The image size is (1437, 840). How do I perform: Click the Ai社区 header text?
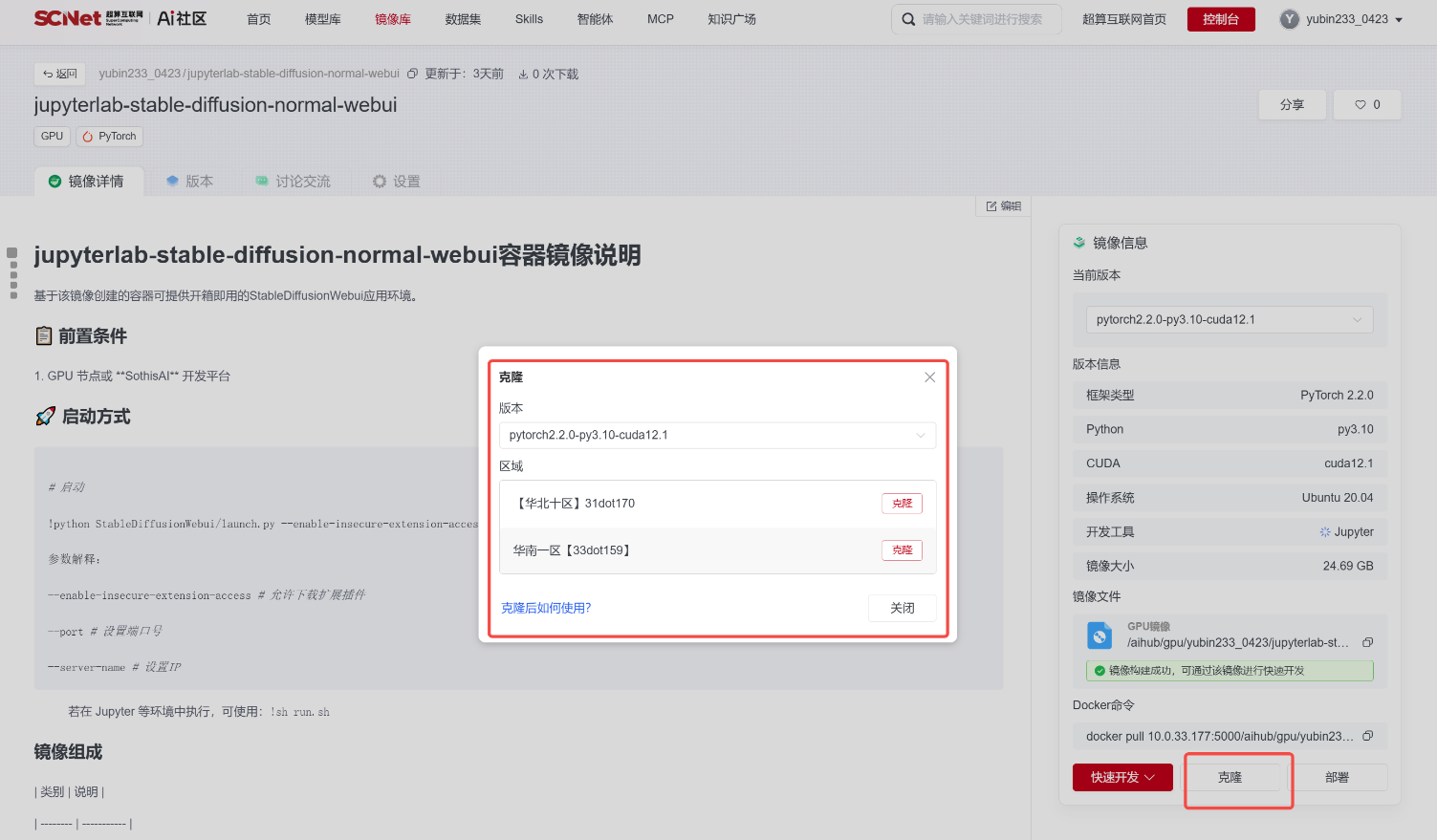click(182, 18)
